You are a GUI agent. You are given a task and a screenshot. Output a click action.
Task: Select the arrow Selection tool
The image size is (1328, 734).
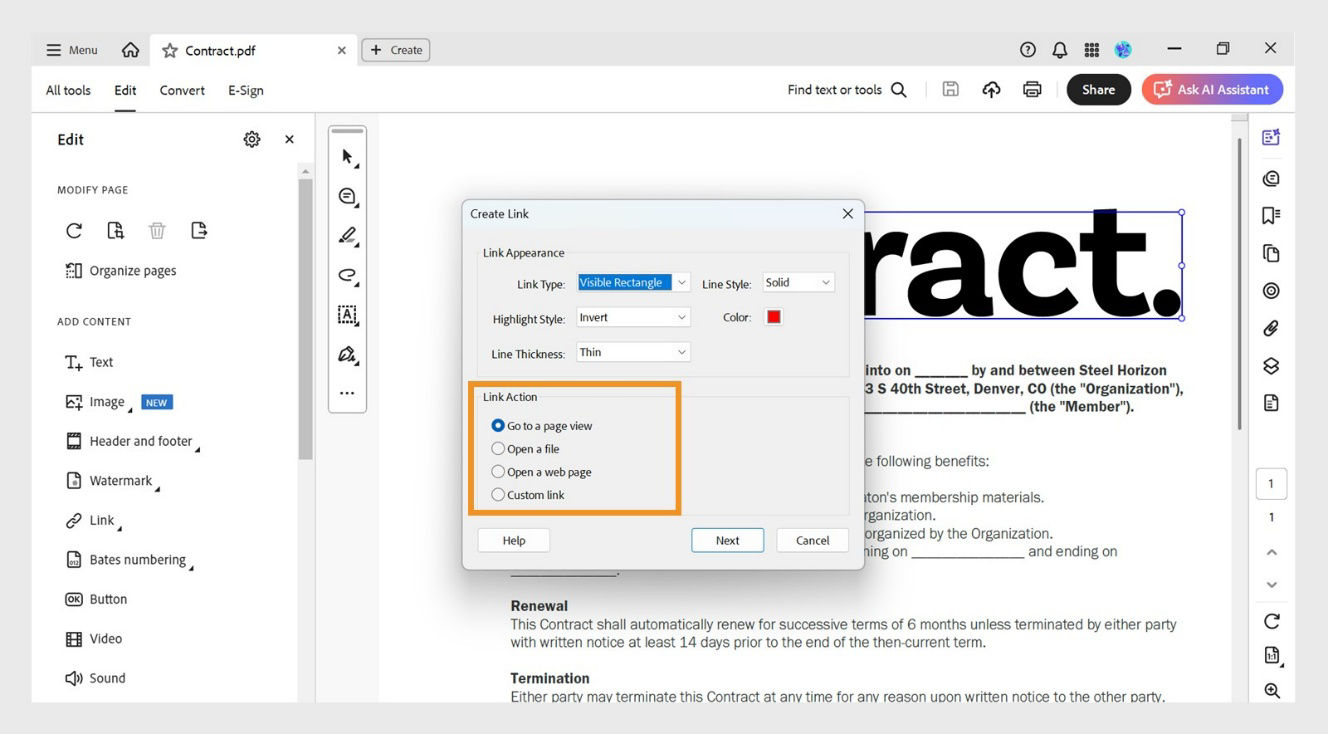tap(347, 156)
